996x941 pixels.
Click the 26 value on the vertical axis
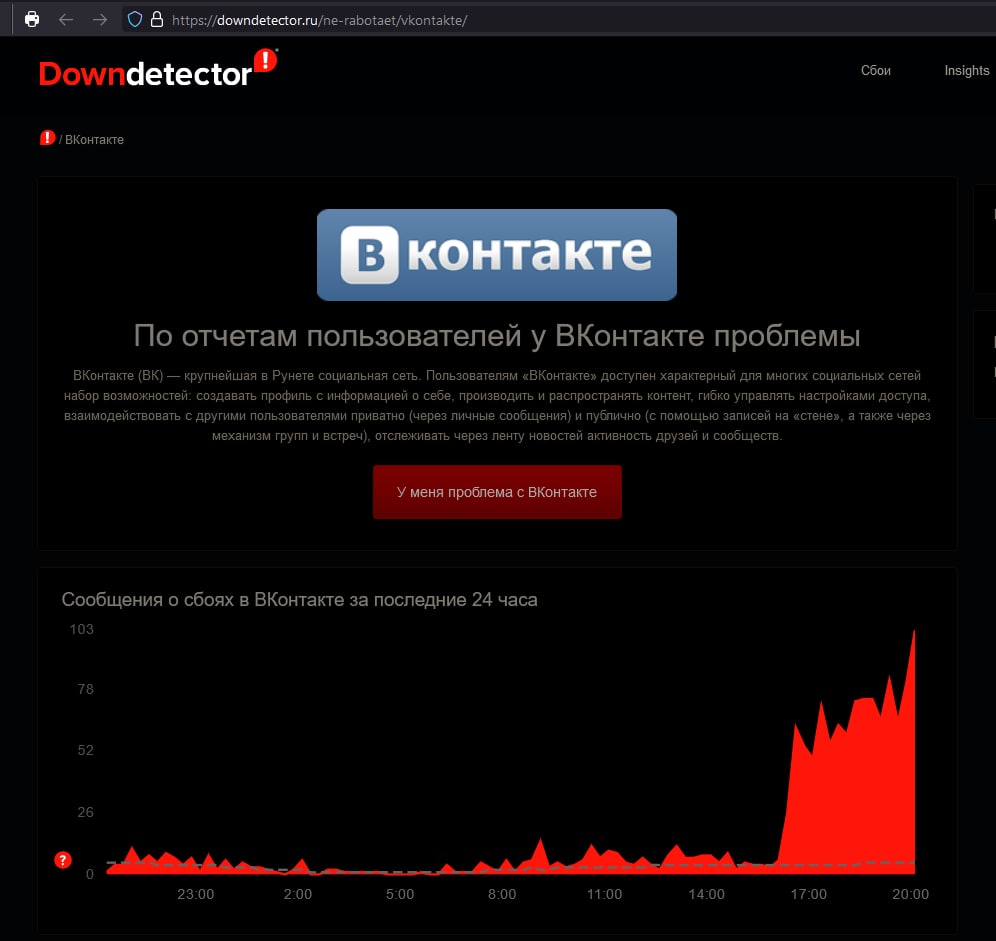point(85,812)
